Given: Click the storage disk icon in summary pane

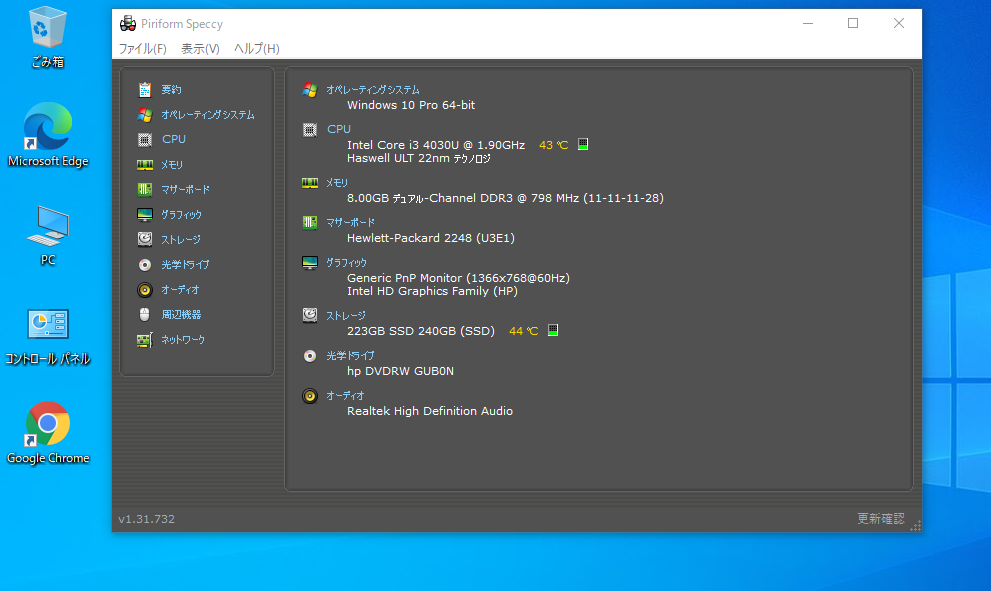Looking at the screenshot, I should (x=310, y=315).
